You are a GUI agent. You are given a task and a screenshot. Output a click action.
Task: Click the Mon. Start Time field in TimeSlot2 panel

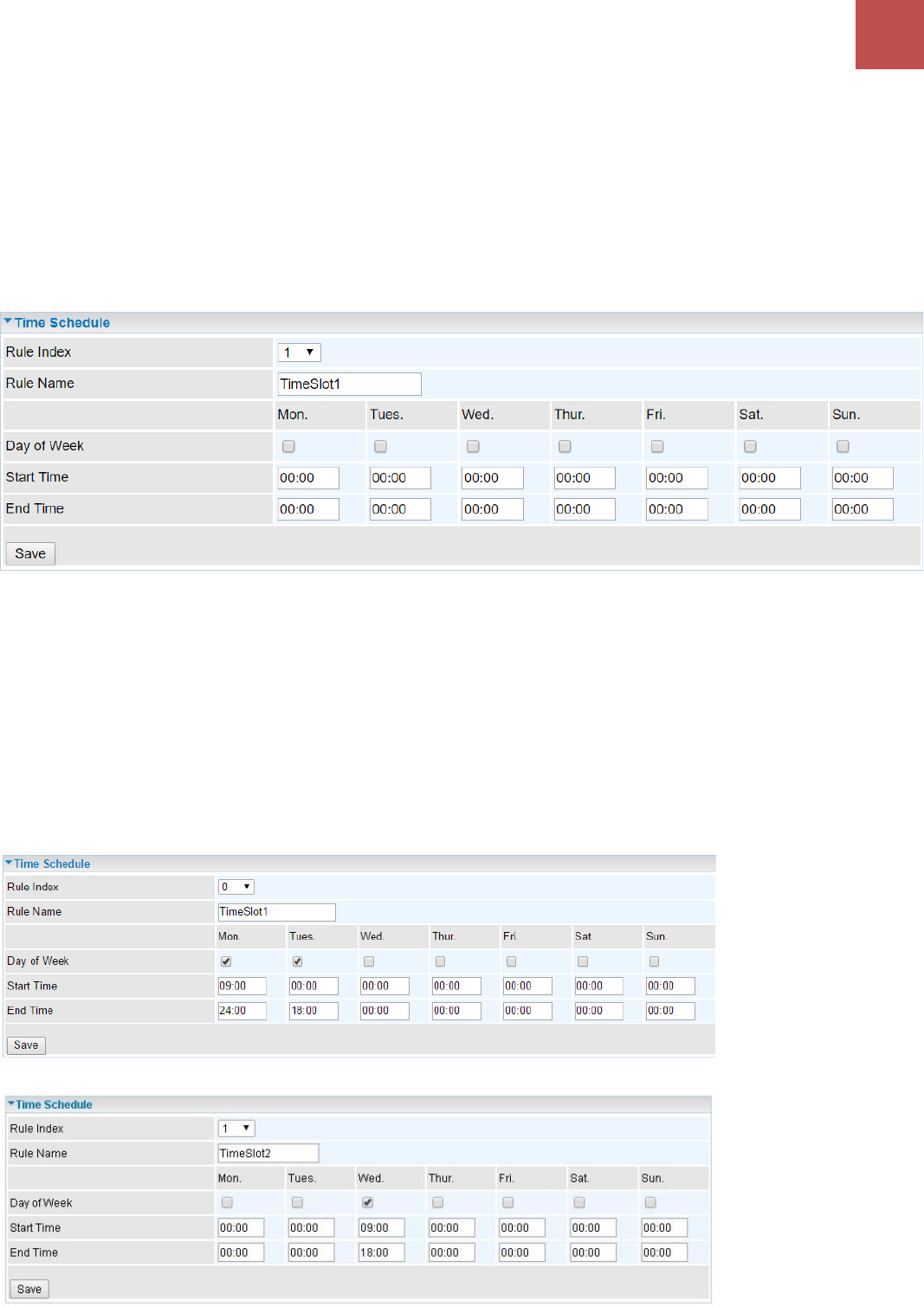coord(241,1227)
